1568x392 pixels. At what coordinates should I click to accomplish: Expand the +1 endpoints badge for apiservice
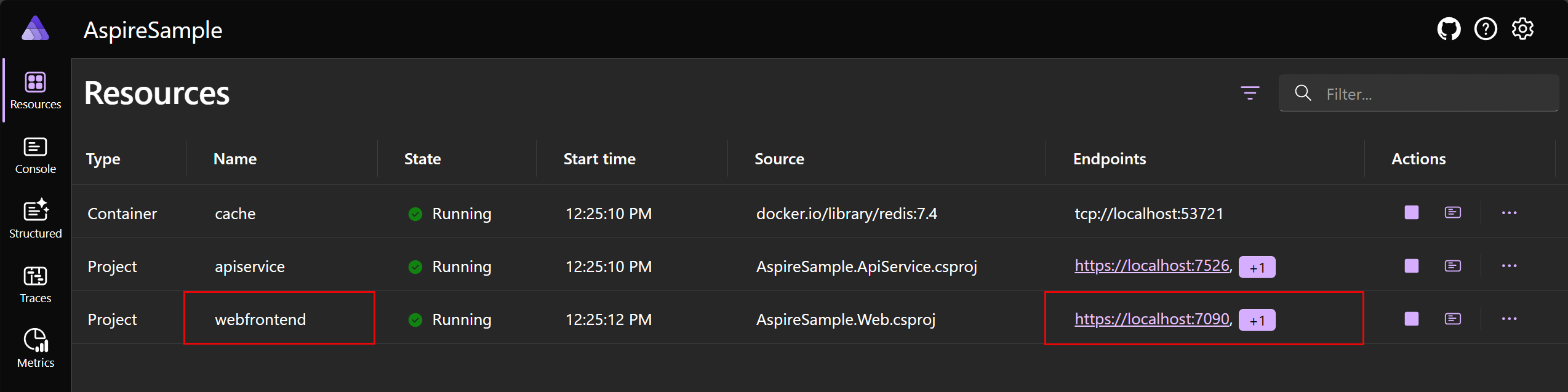[1257, 267]
